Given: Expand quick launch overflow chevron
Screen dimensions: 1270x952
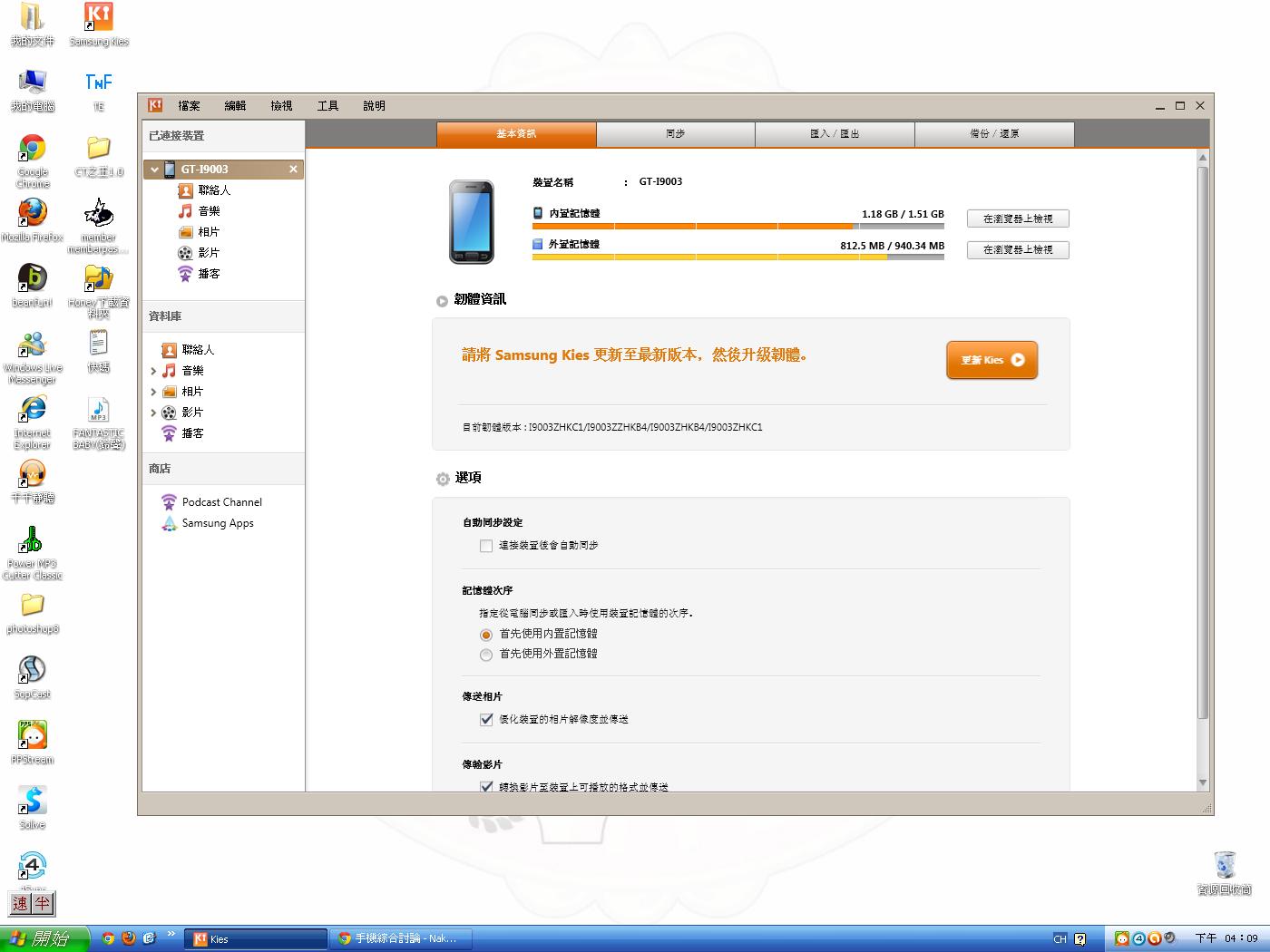Looking at the screenshot, I should click(171, 934).
